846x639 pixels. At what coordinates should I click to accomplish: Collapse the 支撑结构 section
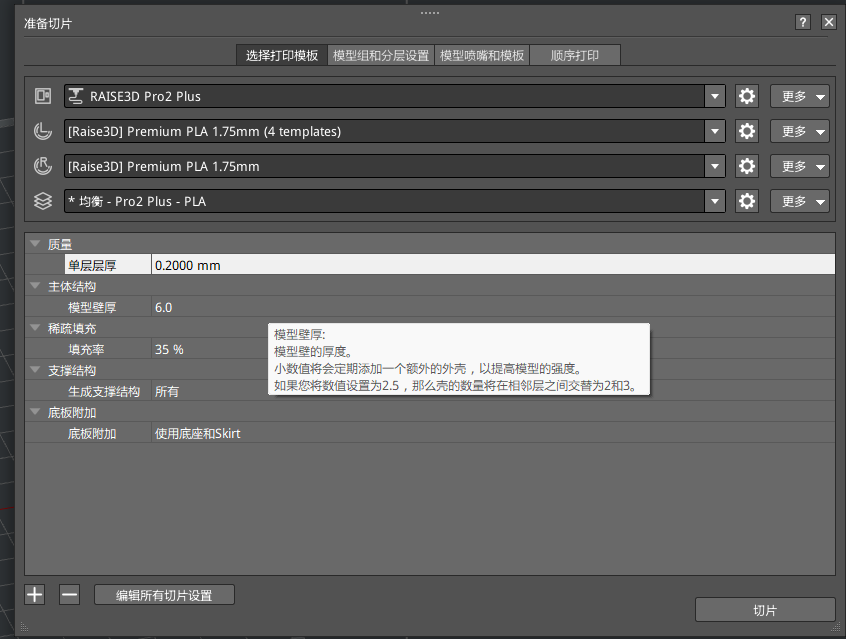[36, 370]
